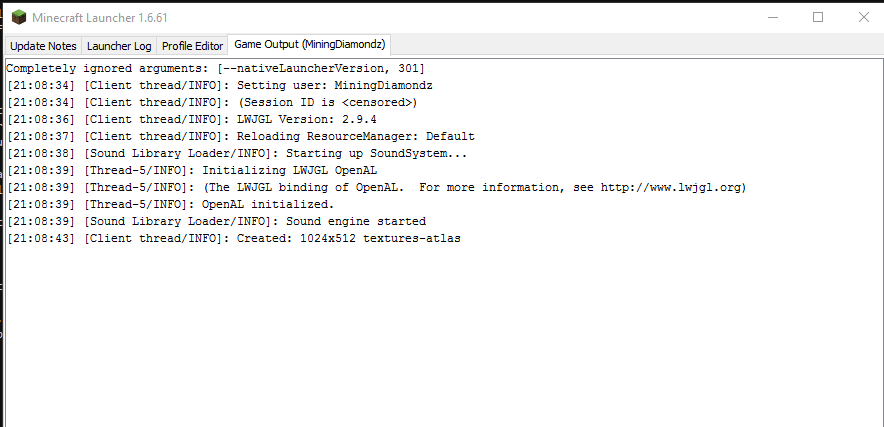Click the 'Created: 1024x512 textures-atlas' line
The height and width of the screenshot is (427, 884).
(x=233, y=238)
